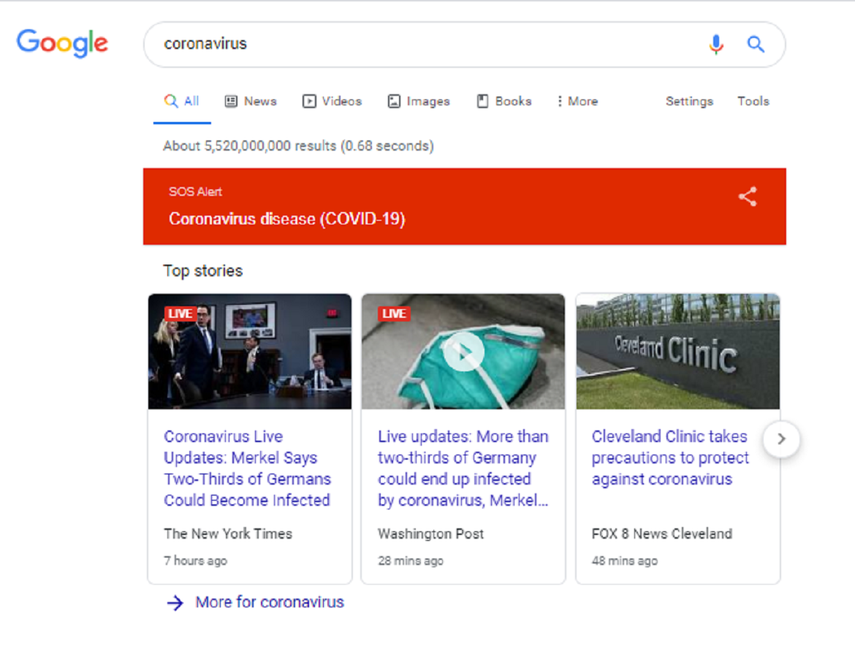
Task: Share the SOS Alert banner
Action: 747,197
